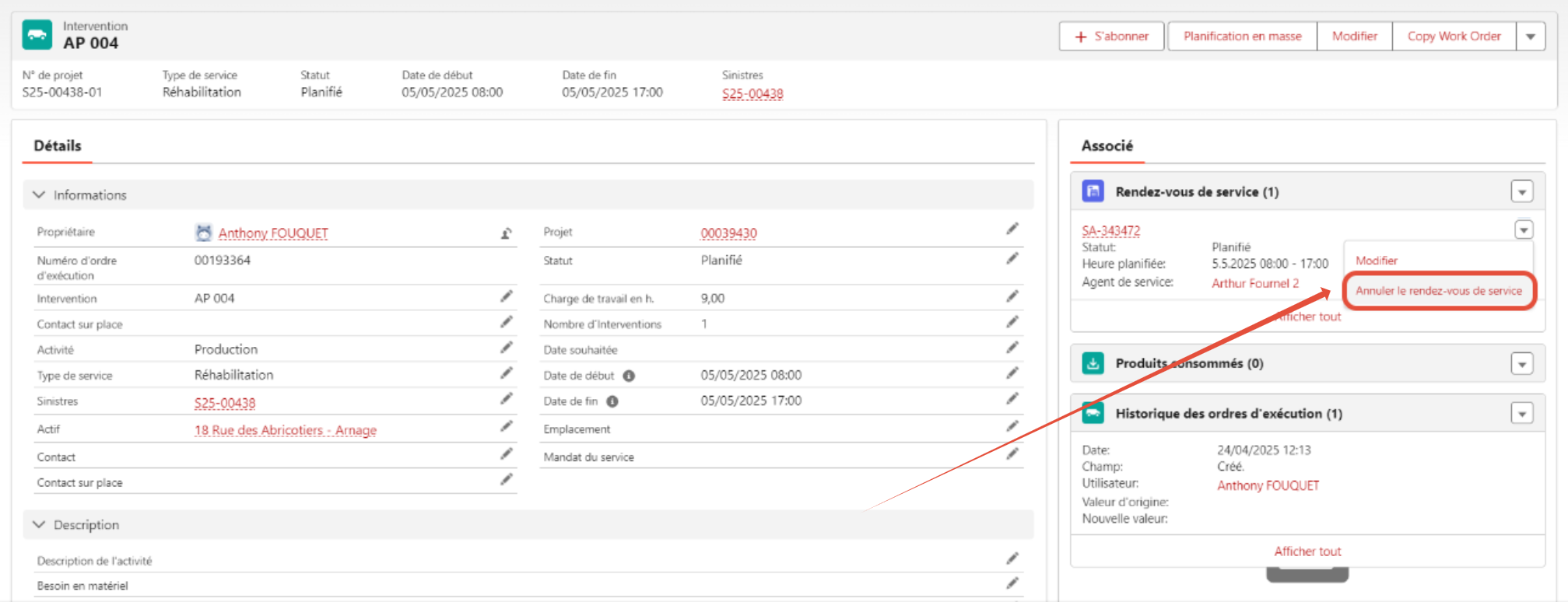The width and height of the screenshot is (1568, 602).
Task: Select workload value 9,00
Action: pyautogui.click(x=713, y=298)
